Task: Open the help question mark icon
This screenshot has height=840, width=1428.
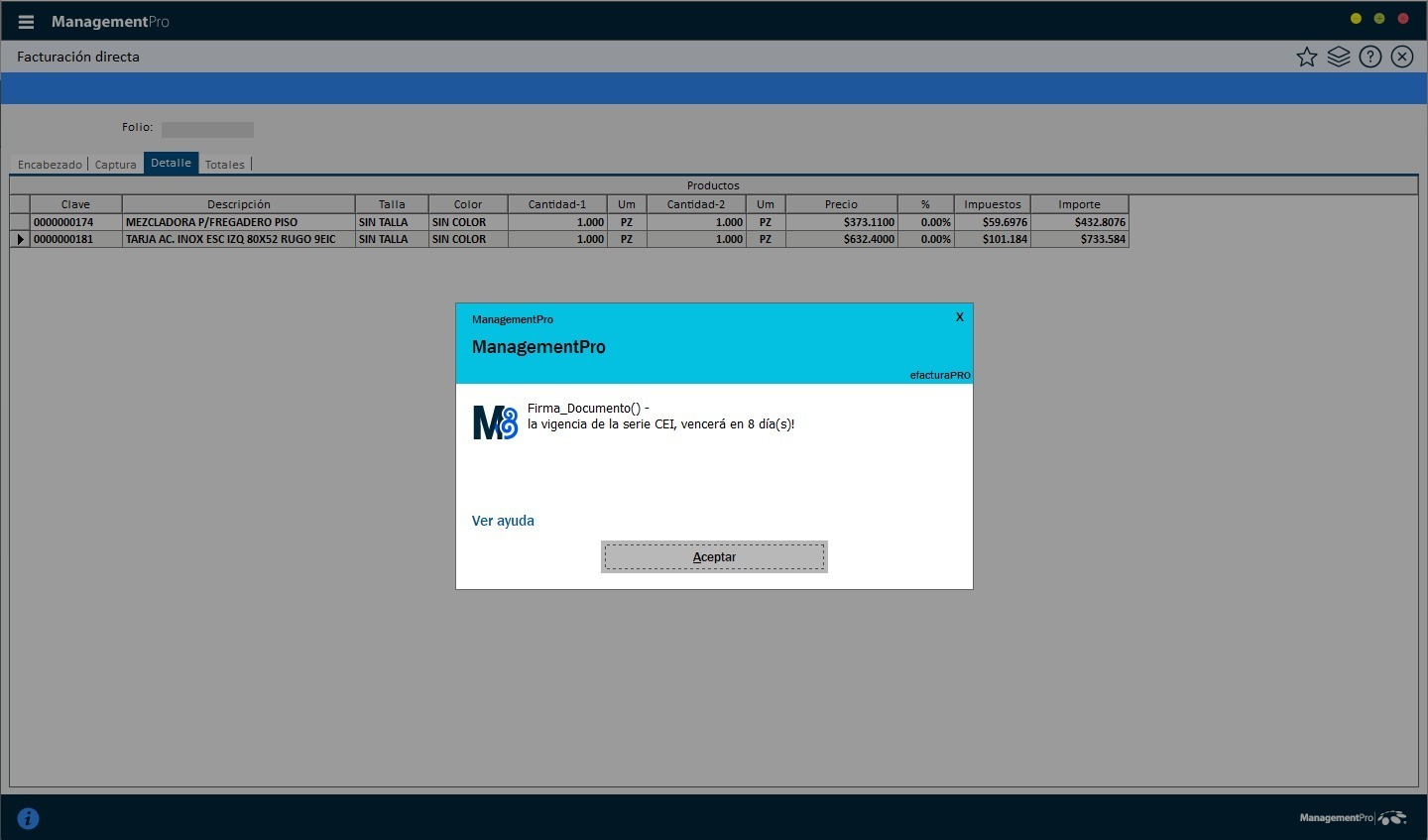Action: 1370,57
